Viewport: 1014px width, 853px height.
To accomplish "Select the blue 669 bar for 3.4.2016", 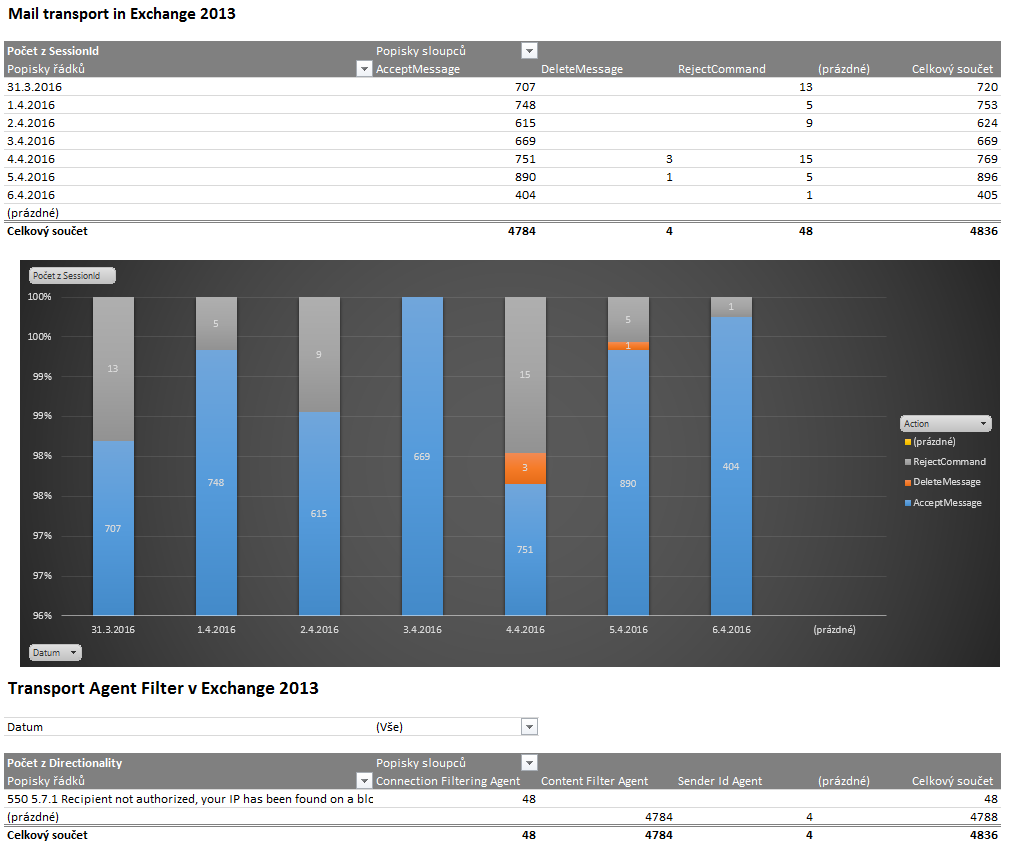I will (422, 456).
